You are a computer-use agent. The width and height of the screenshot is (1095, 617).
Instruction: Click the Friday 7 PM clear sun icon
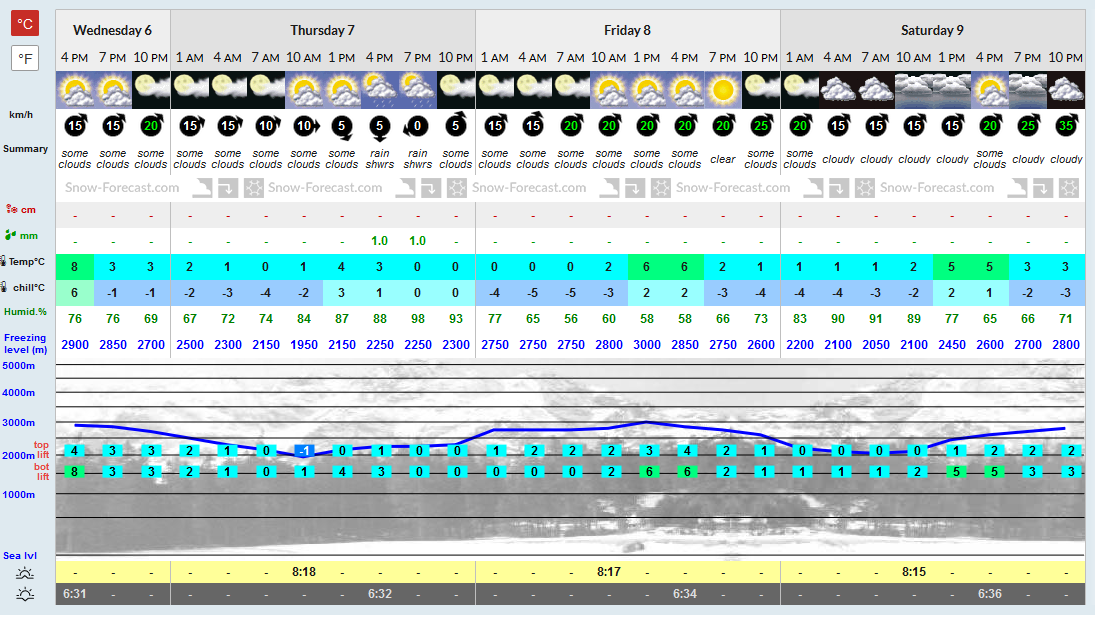click(x=723, y=90)
